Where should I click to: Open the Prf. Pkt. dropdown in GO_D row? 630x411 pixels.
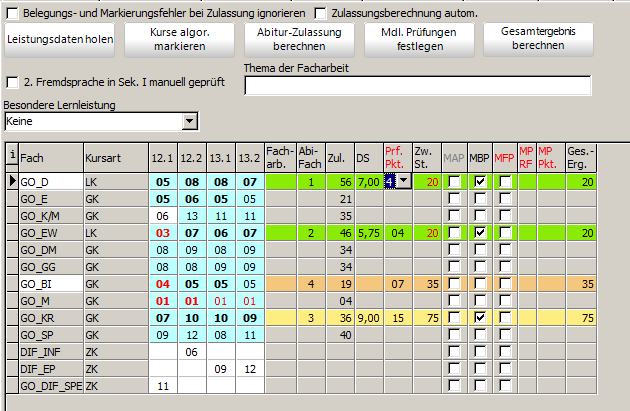point(404,182)
